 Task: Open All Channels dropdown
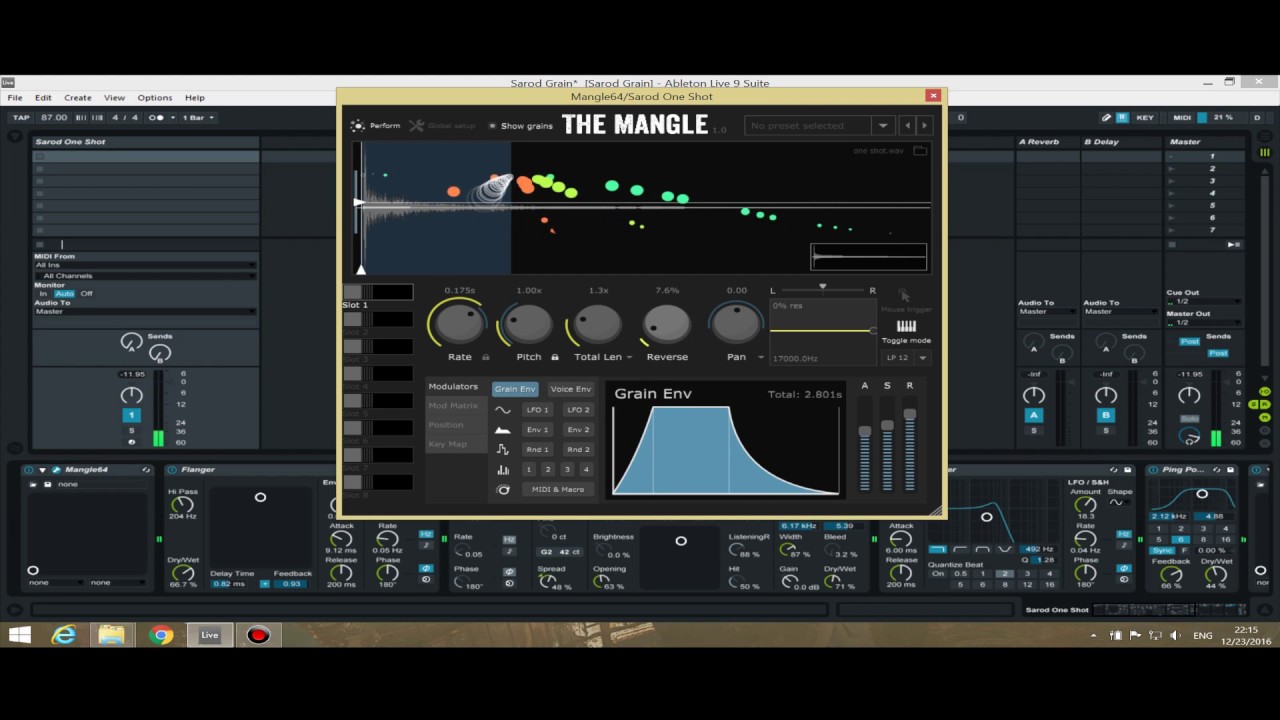tap(145, 276)
